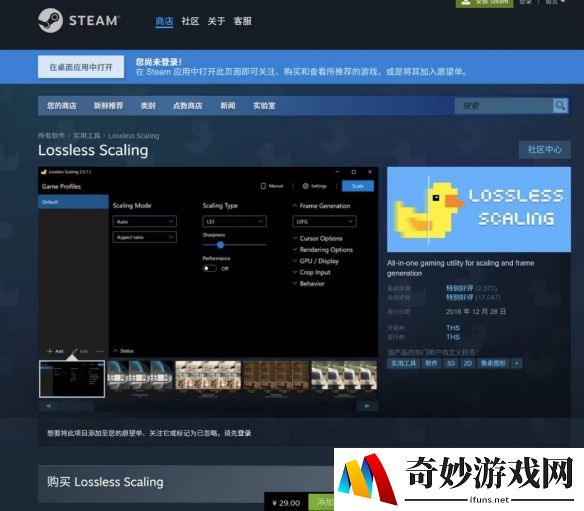The width and height of the screenshot is (584, 511).
Task: Expand GPU / Display section
Action: click(x=316, y=261)
